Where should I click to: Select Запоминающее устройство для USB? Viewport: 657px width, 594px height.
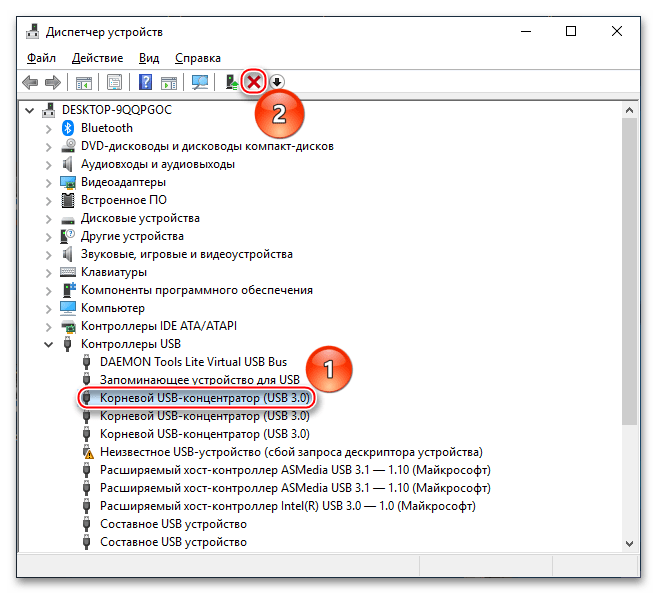[x=199, y=380]
